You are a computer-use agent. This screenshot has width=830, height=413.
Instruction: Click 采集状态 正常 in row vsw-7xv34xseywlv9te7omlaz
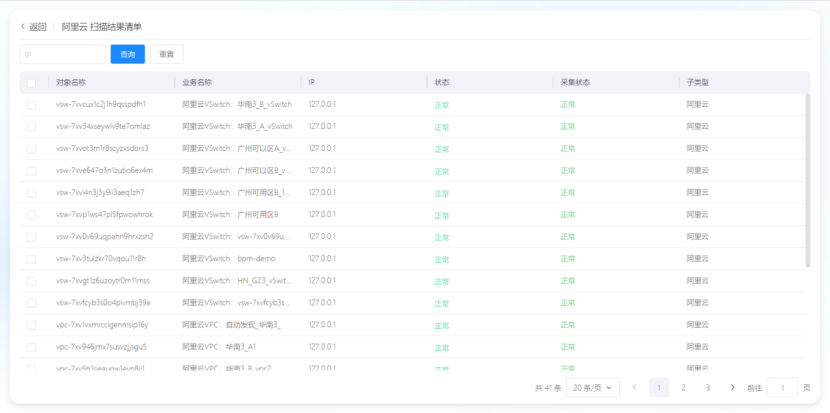point(568,127)
